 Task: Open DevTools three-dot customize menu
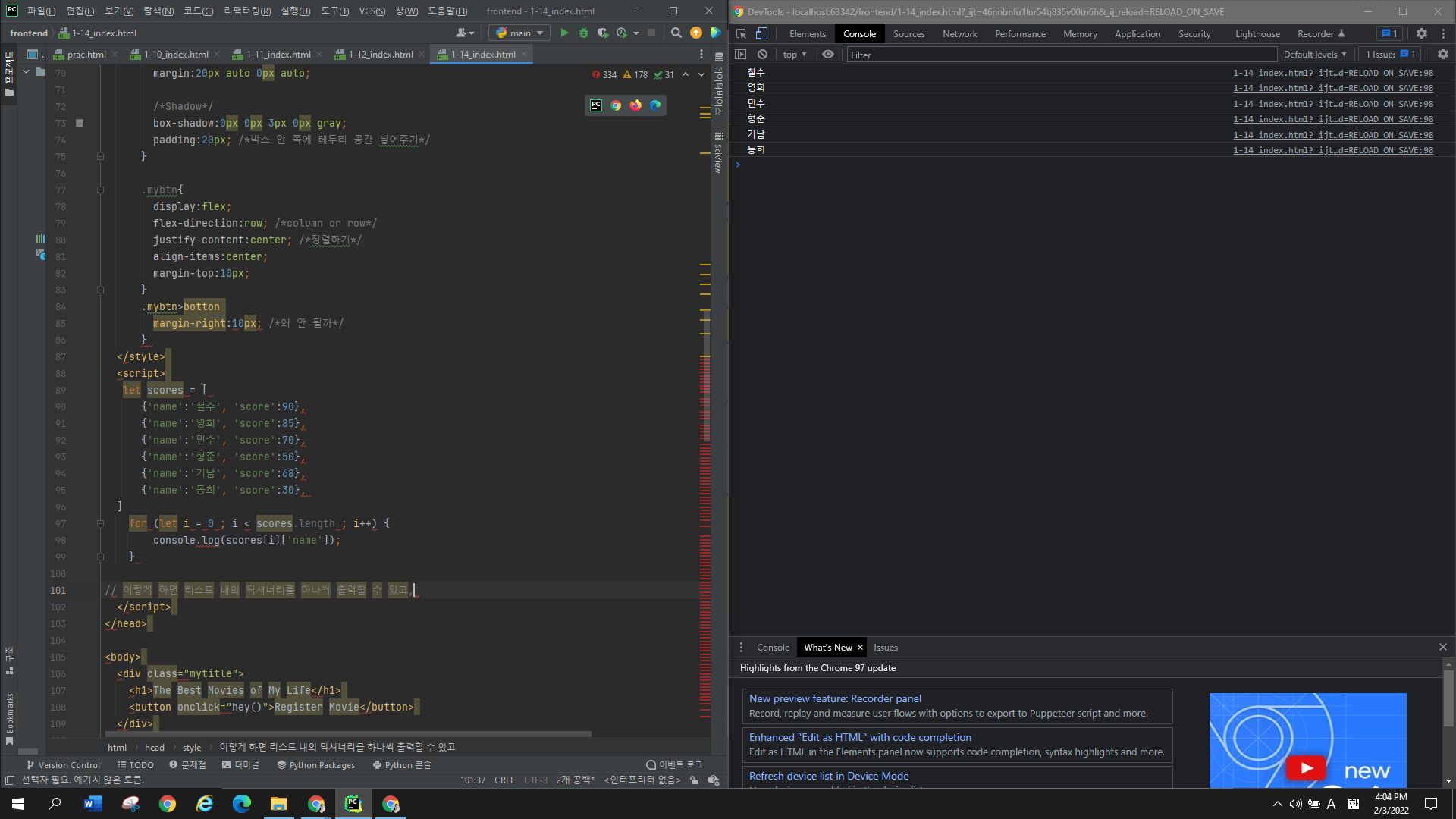[x=1443, y=34]
